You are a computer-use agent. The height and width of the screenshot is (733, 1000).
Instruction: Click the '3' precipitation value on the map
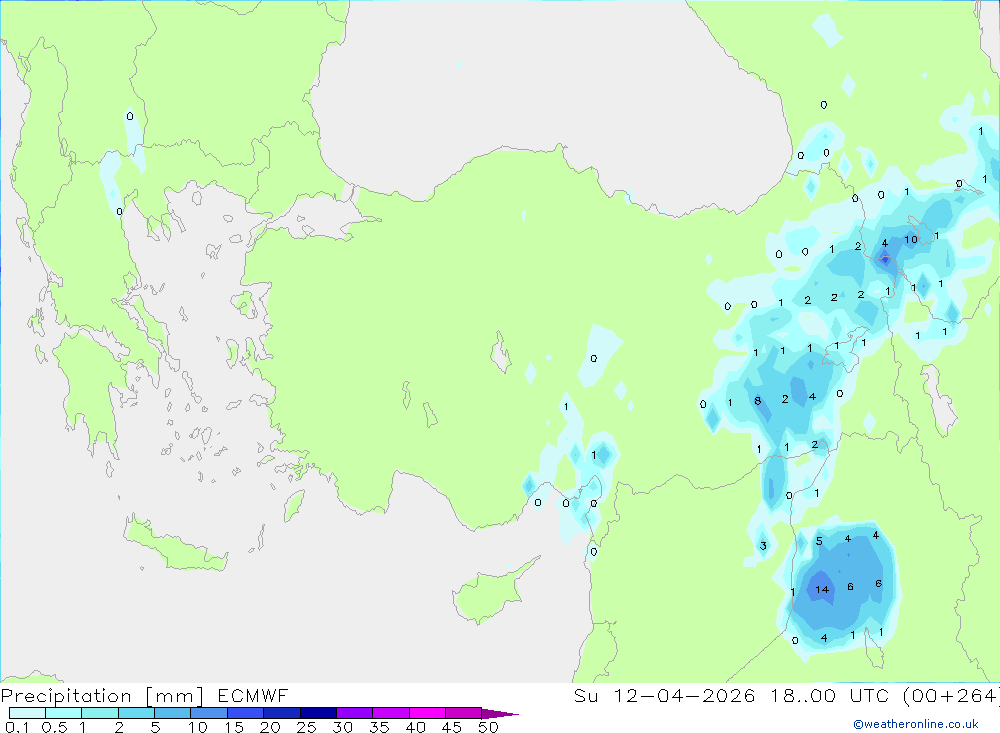click(763, 546)
